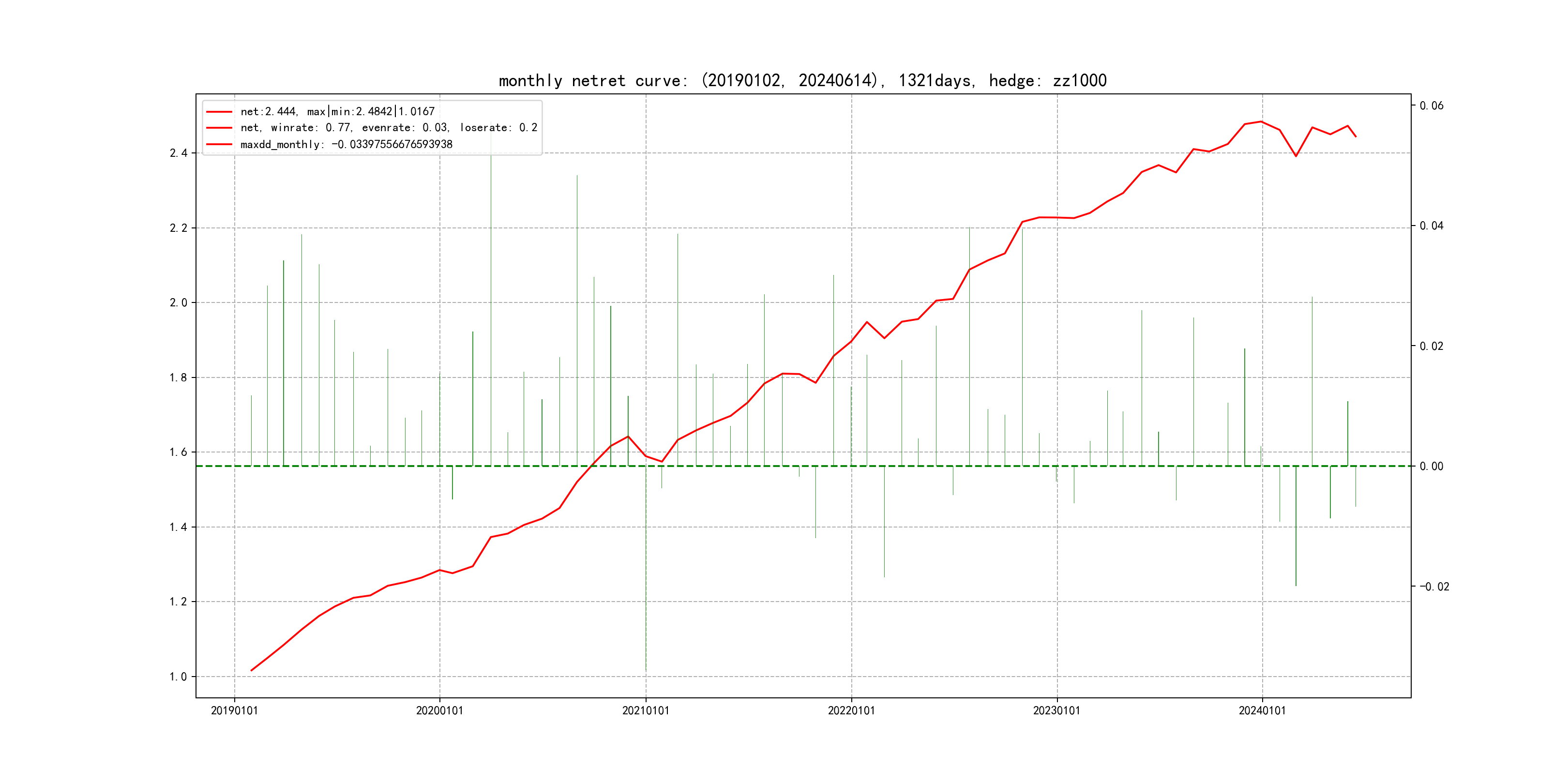Click the red line swatch beside net:2.444
Screen dimensions: 1568x784
point(219,112)
